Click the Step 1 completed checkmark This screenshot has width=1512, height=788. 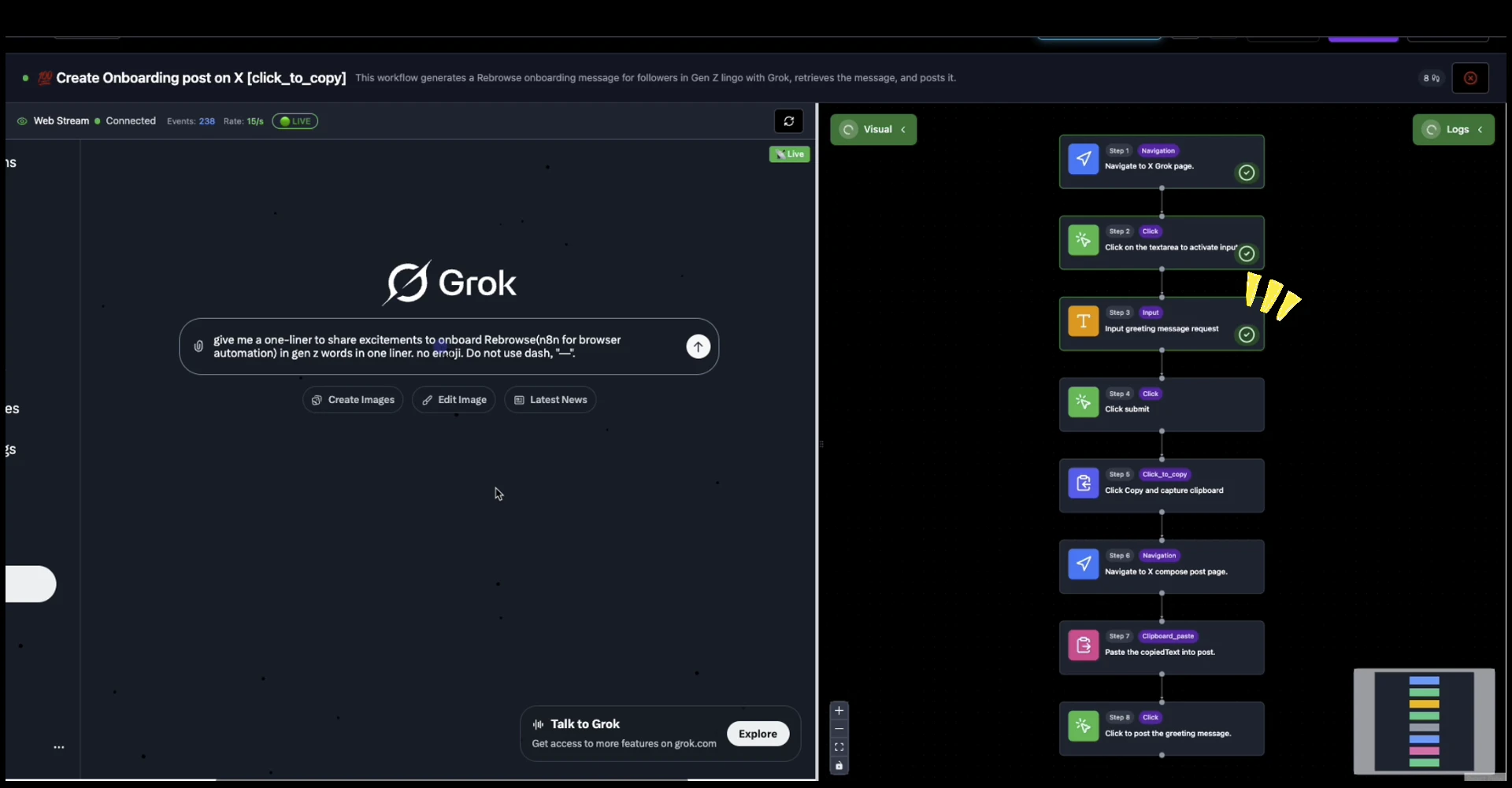click(1247, 172)
